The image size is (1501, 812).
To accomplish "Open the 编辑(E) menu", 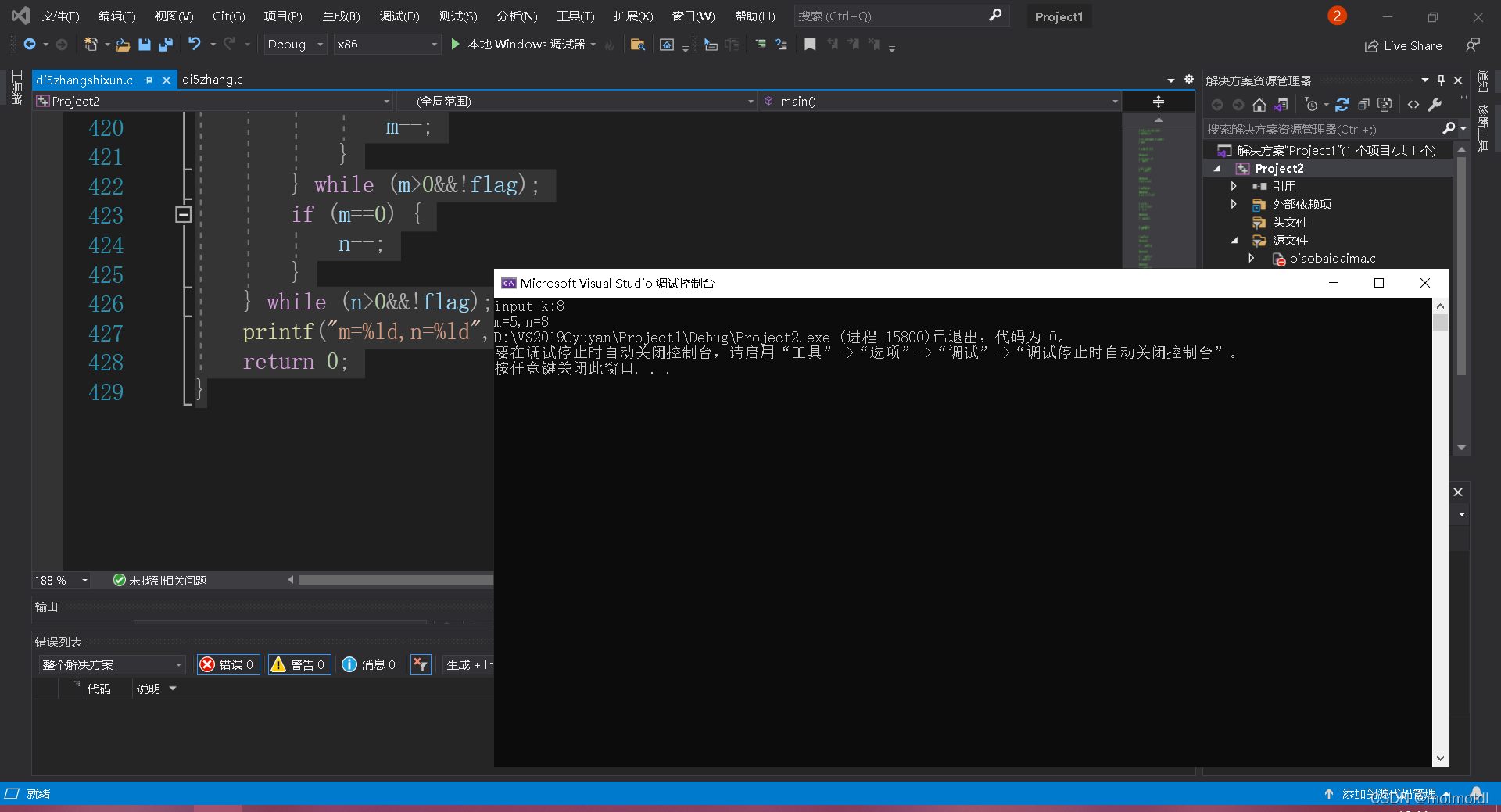I will (x=116, y=16).
